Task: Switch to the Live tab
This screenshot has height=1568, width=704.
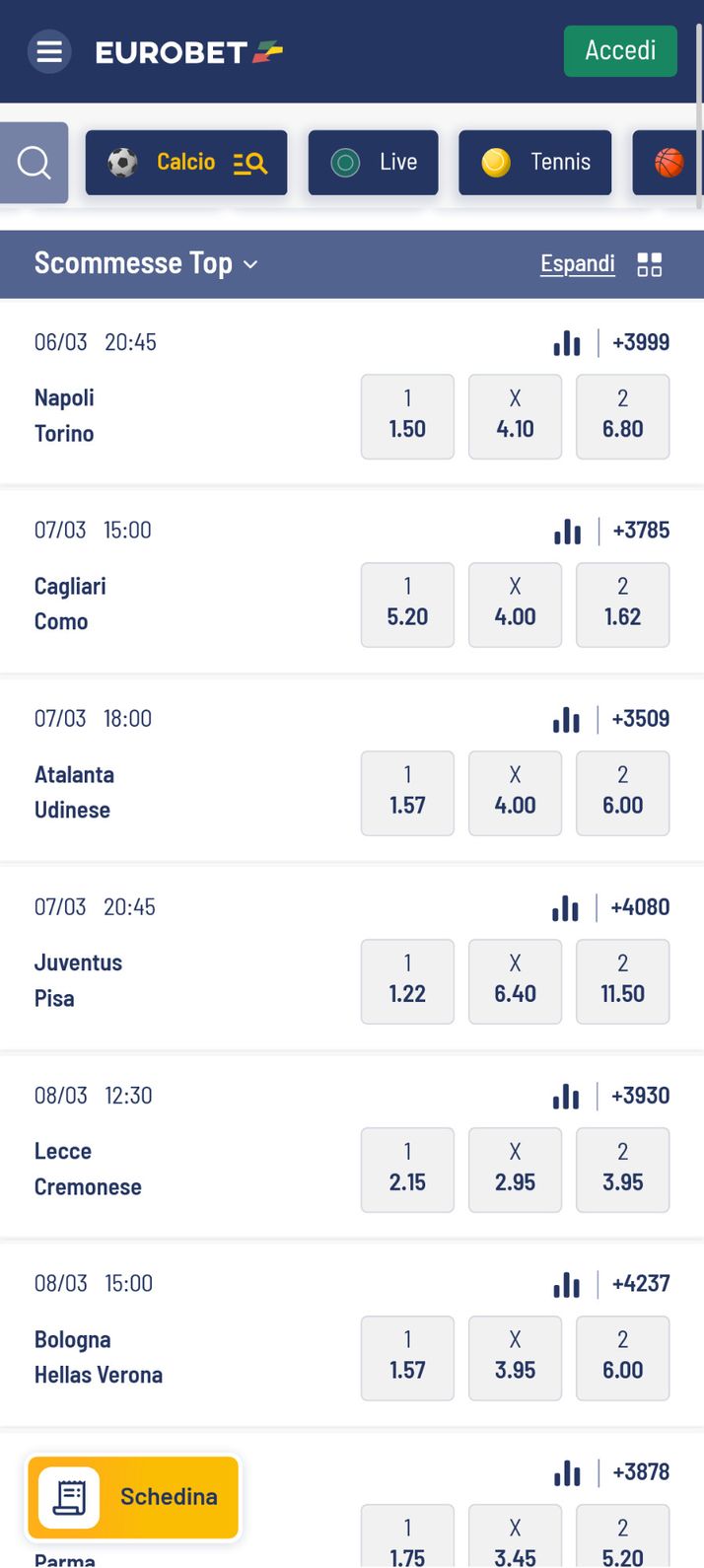Action: click(373, 162)
